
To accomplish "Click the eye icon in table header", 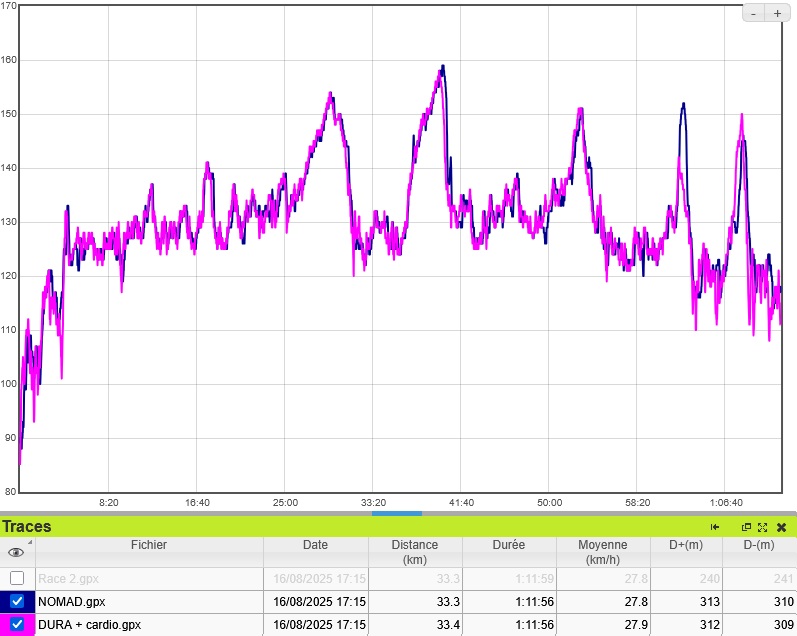I will (x=16, y=552).
